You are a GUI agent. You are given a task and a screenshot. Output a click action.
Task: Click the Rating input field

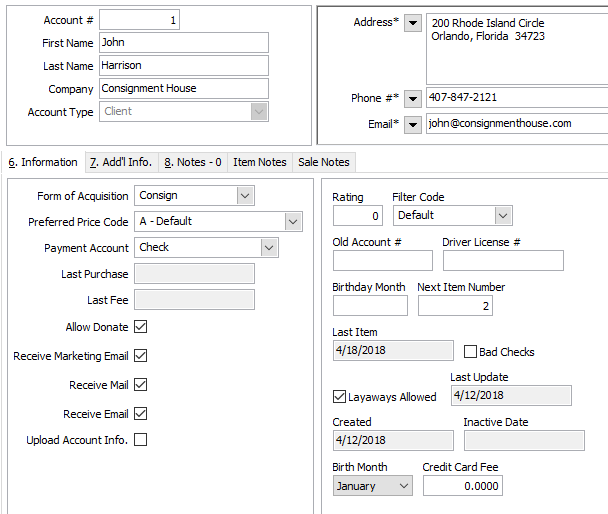358,216
